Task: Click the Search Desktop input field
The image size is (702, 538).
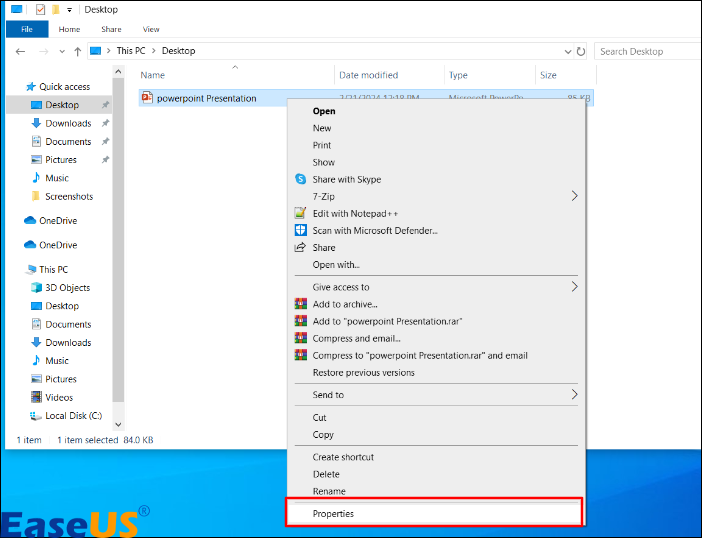Action: (x=645, y=51)
